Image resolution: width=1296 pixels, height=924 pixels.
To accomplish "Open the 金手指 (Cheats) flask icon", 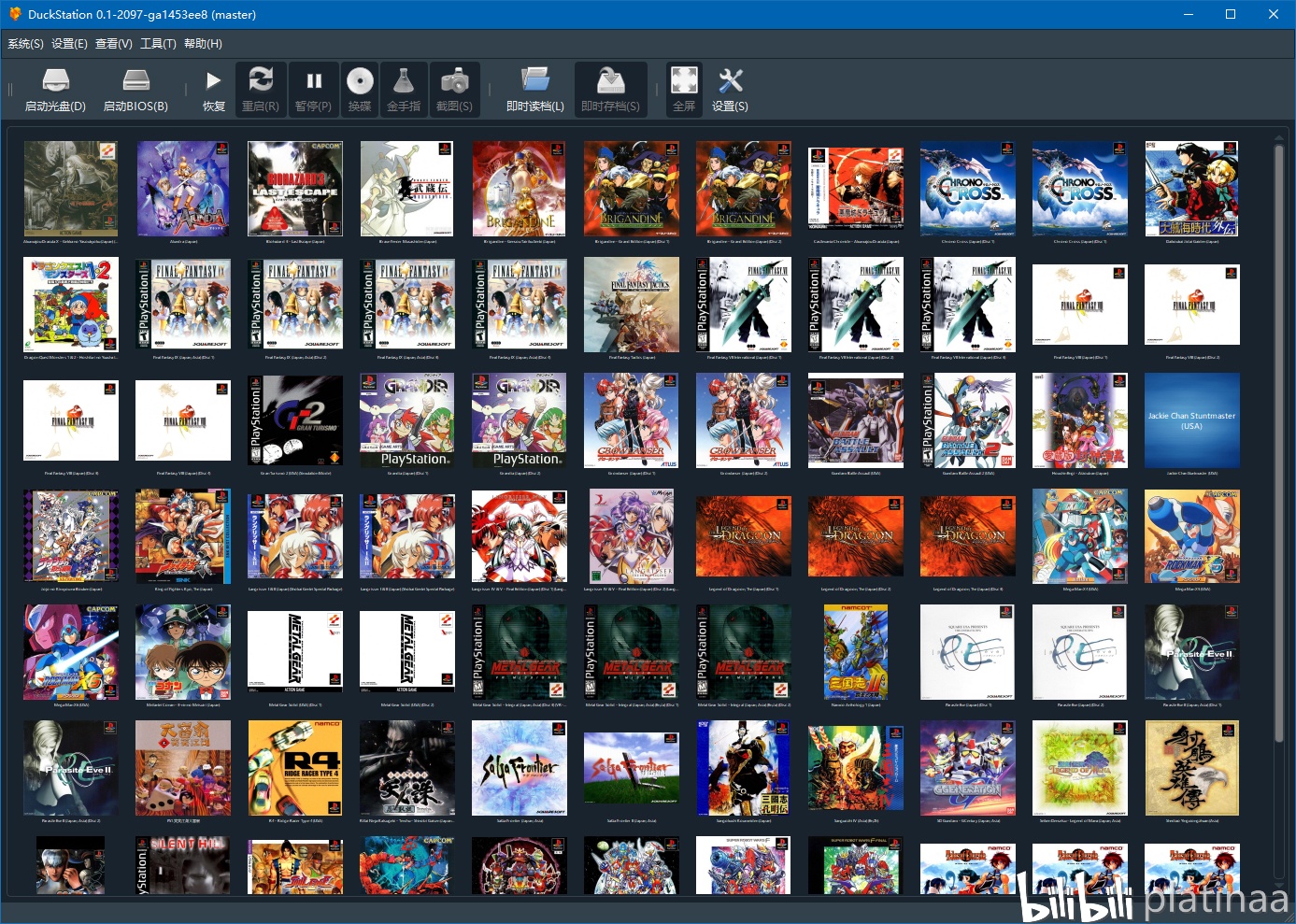I will (404, 80).
